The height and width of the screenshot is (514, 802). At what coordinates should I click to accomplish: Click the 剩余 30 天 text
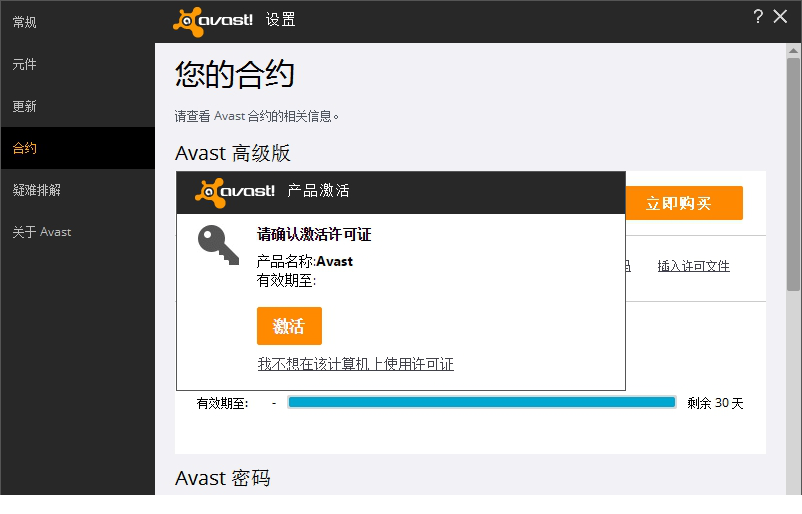pyautogui.click(x=715, y=403)
